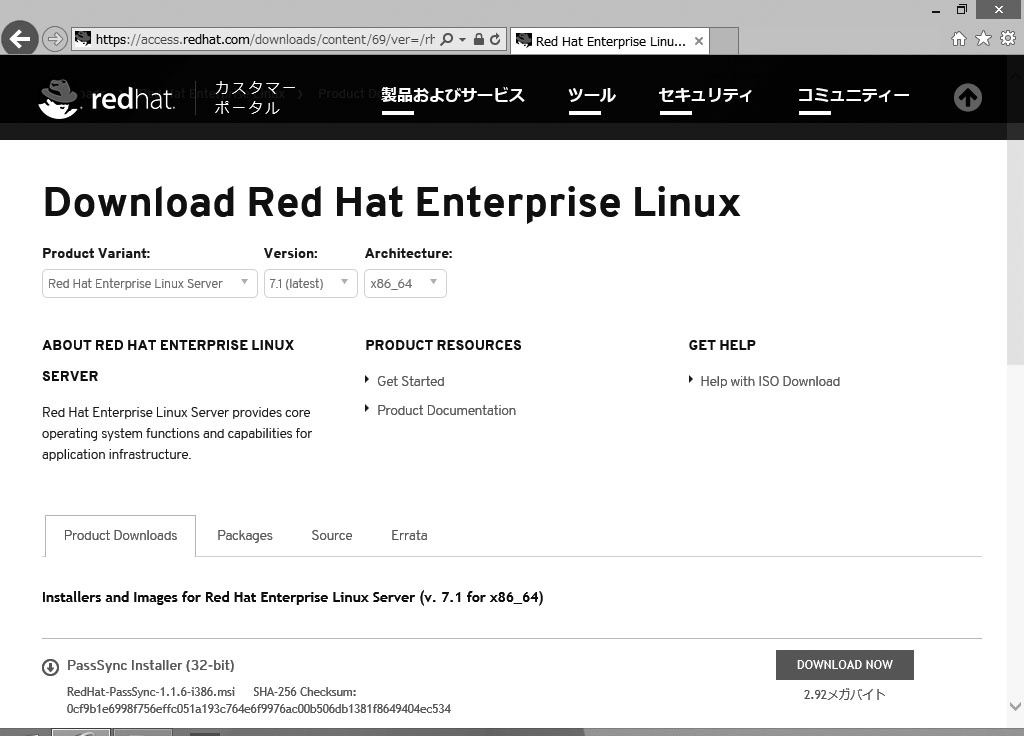This screenshot has height=736, width=1024.
Task: Click the page vertical scrollbar thumb
Action: [1015, 251]
